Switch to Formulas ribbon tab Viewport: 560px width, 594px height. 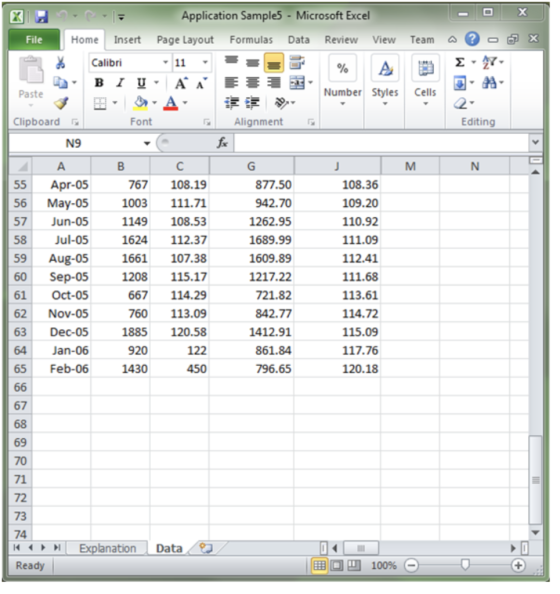[x=251, y=40]
